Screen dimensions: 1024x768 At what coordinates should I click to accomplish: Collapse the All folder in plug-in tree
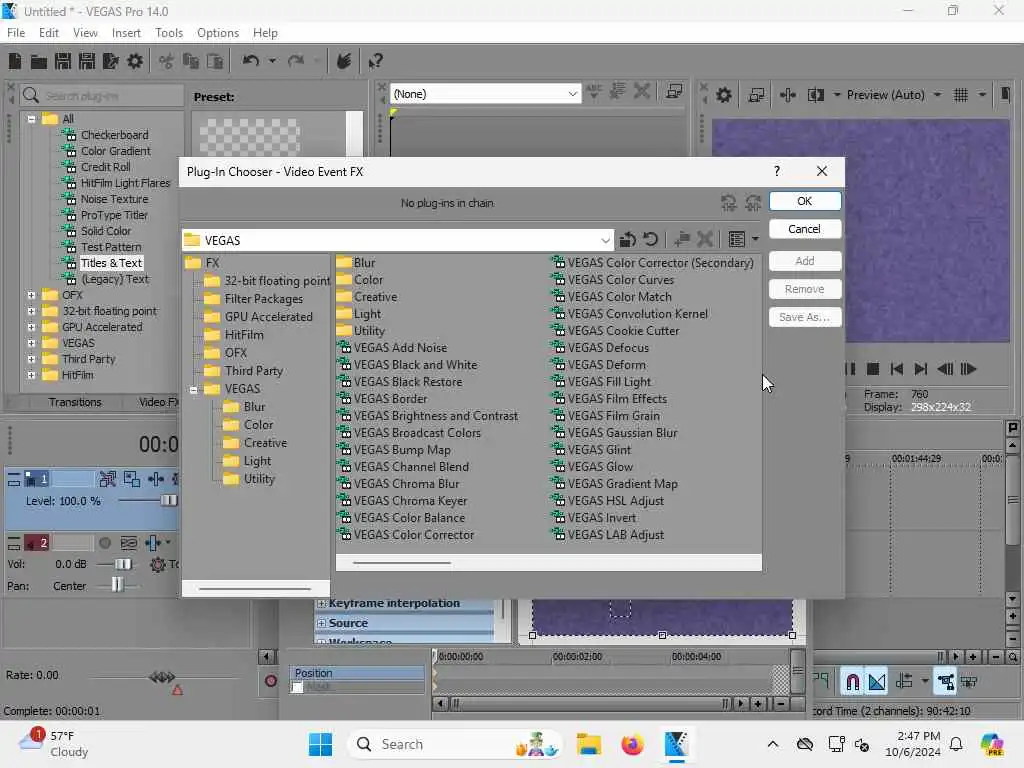click(x=31, y=119)
